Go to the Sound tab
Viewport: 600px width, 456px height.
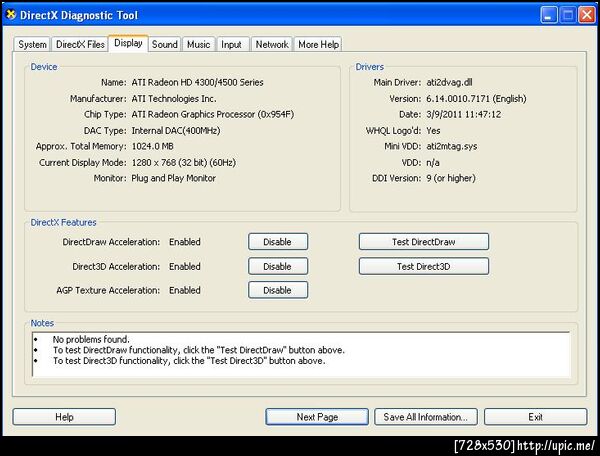tap(165, 44)
